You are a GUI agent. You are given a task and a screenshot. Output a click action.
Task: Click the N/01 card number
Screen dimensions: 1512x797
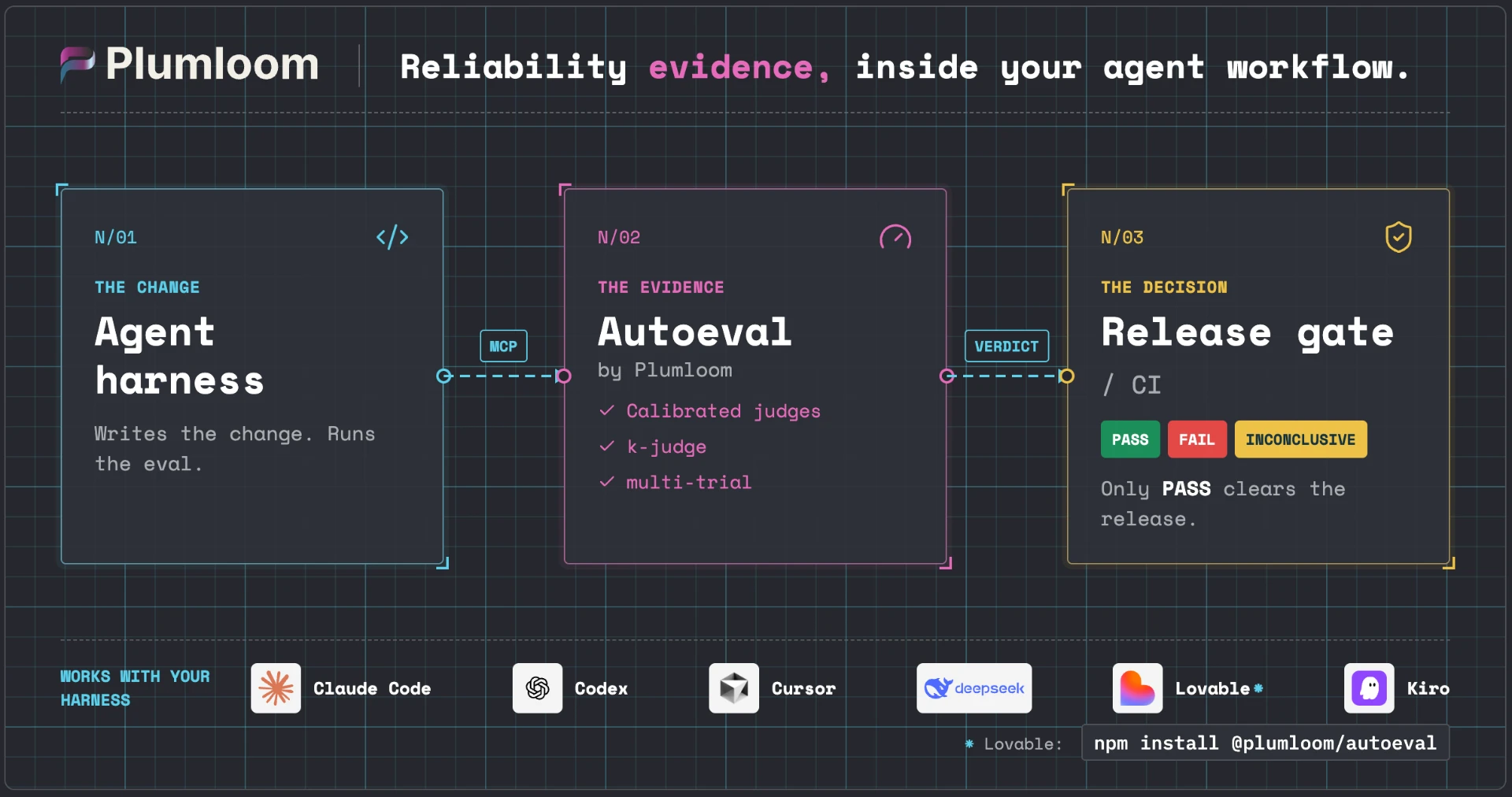pos(116,237)
